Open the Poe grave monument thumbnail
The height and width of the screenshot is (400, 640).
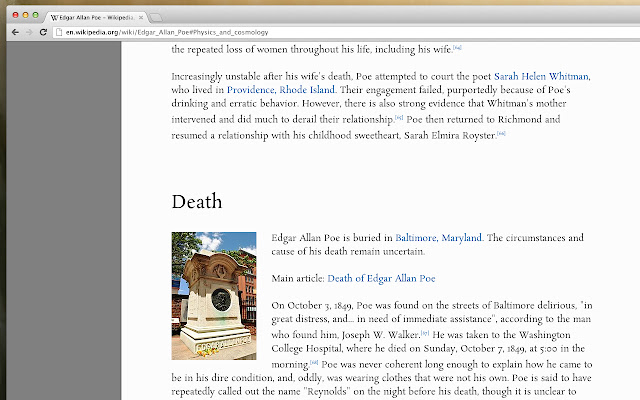point(214,296)
